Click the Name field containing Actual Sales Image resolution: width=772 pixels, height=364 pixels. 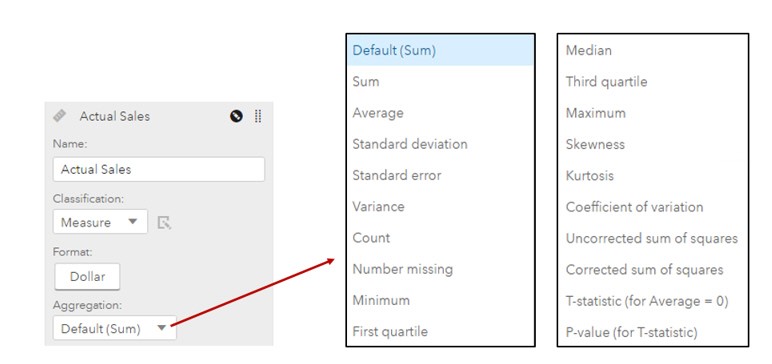[x=159, y=169]
